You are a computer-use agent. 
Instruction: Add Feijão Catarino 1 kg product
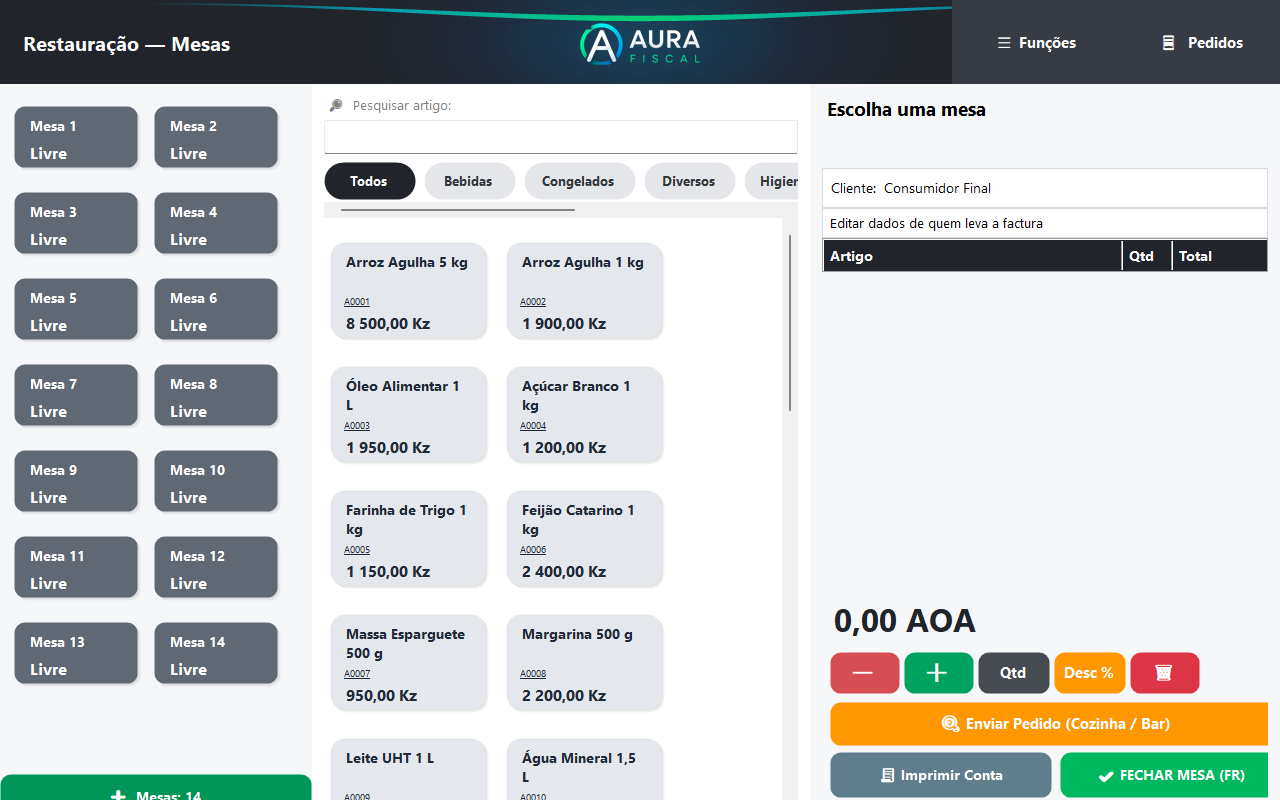click(x=585, y=539)
